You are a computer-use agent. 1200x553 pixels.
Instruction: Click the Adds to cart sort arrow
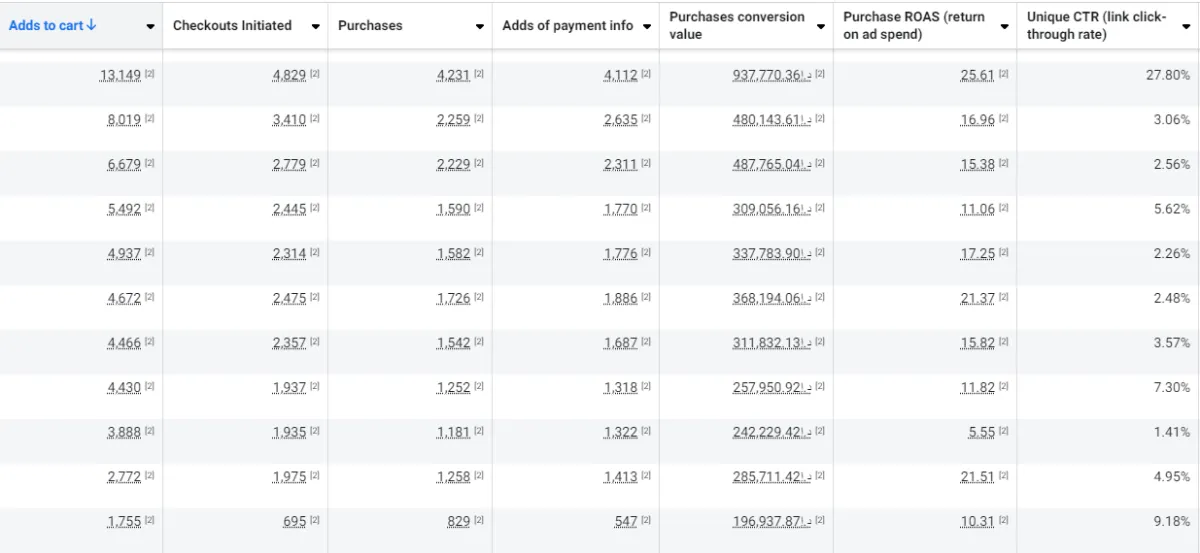92,26
